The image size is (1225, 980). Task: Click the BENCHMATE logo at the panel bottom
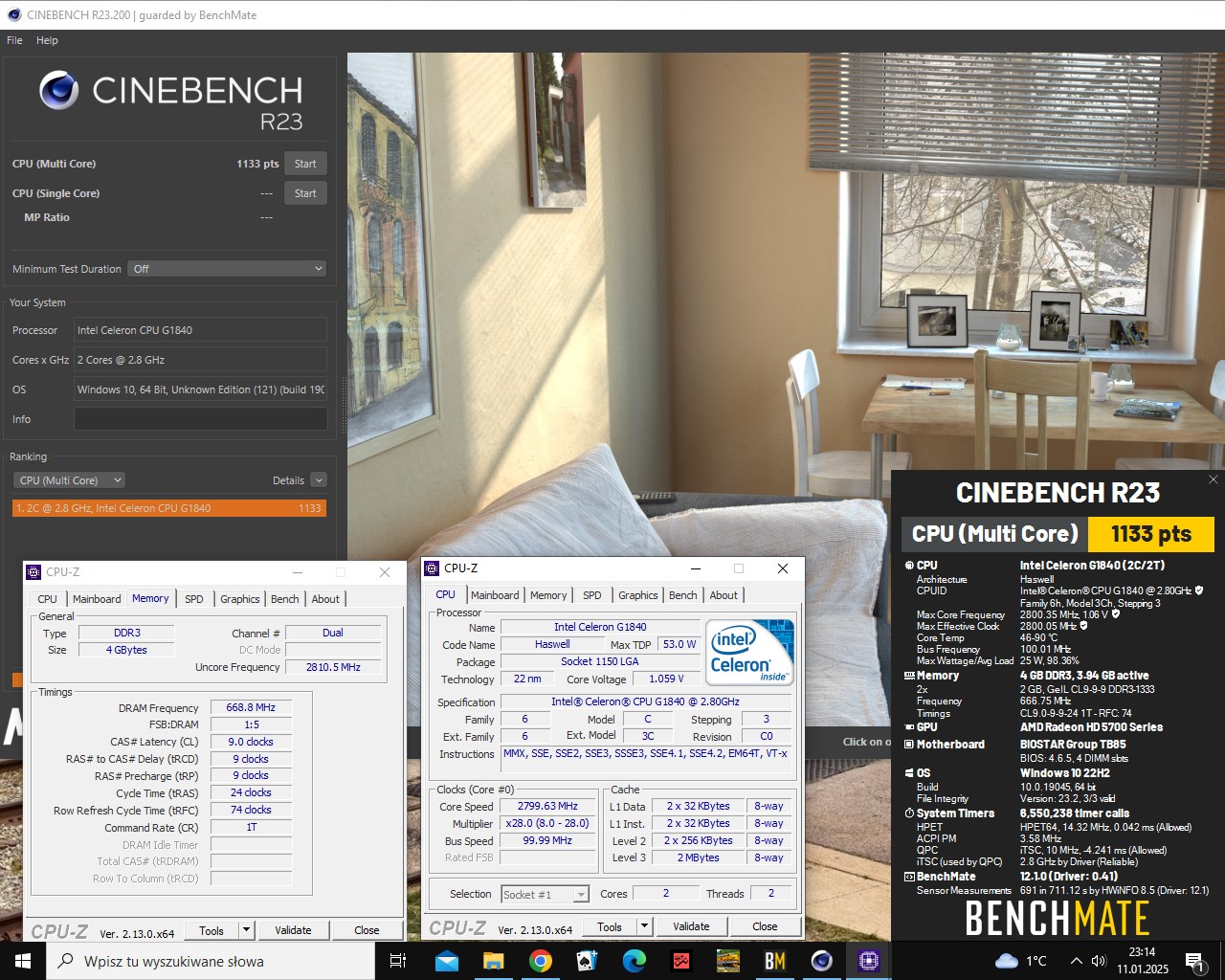click(x=1057, y=920)
